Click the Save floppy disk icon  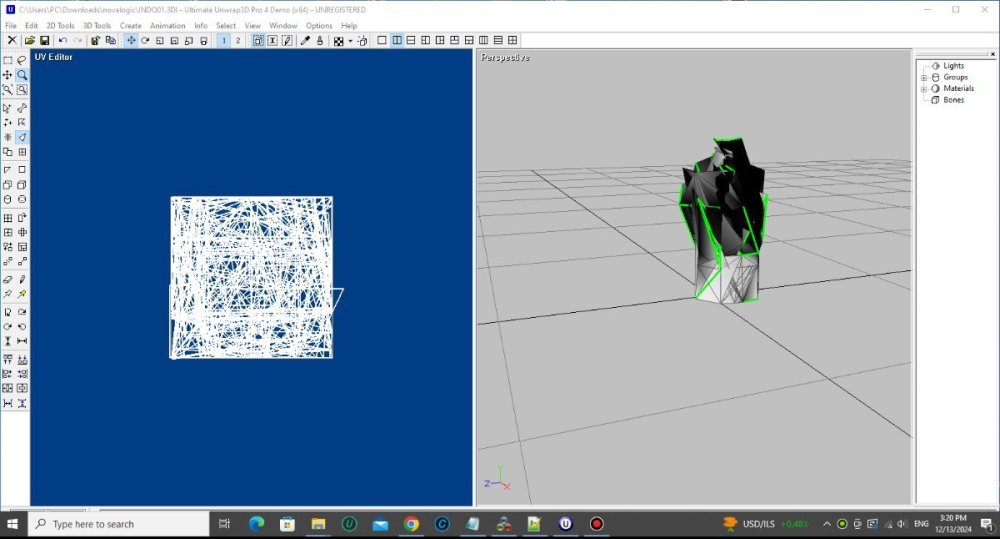45,41
